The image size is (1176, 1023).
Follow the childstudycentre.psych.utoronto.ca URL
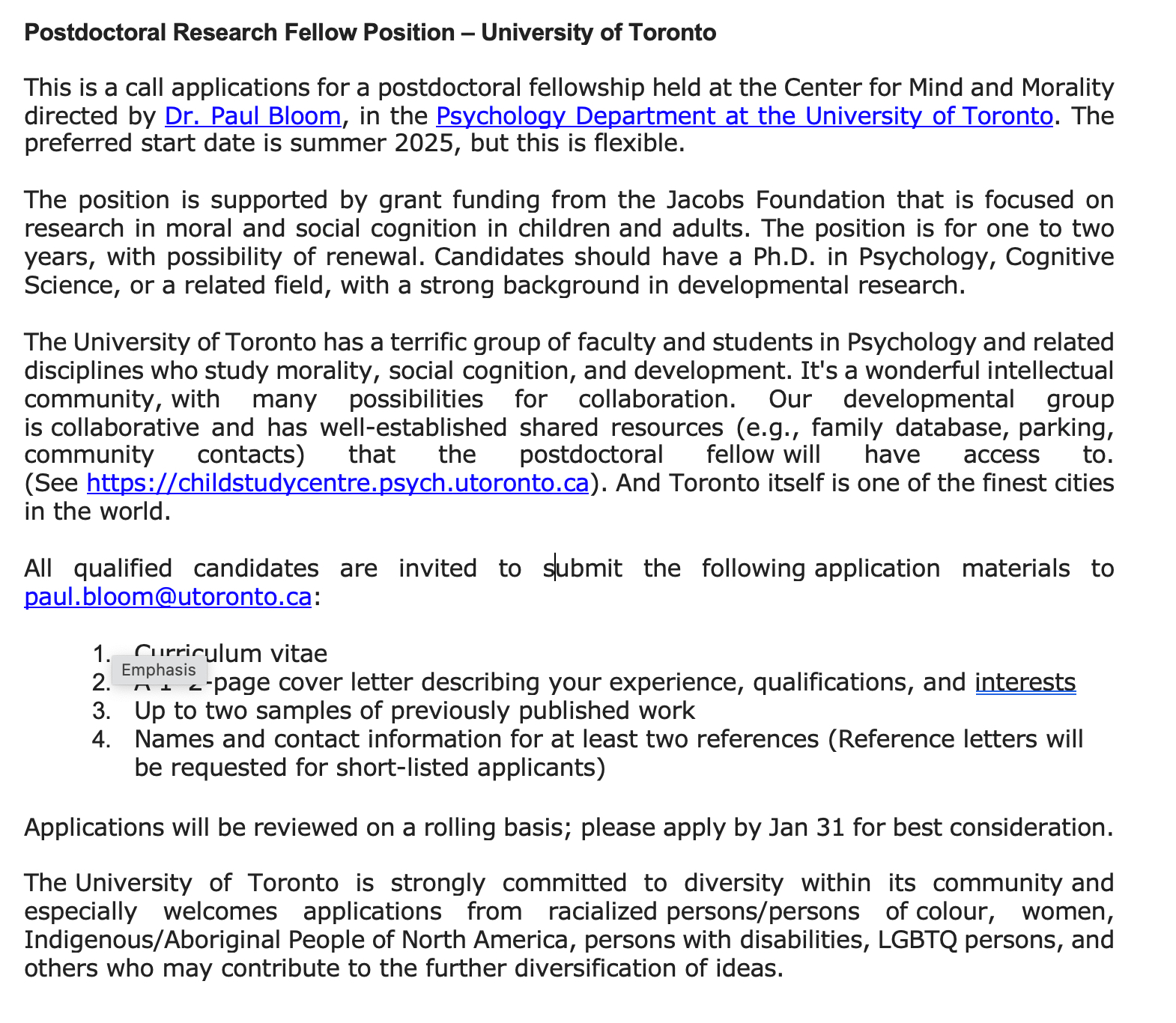coord(337,483)
